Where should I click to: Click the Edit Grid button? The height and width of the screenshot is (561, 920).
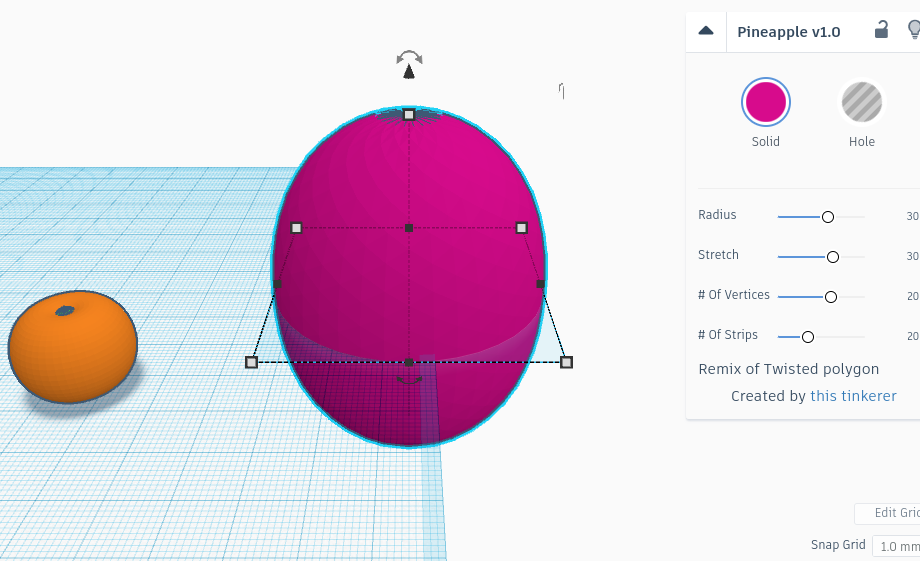888,513
